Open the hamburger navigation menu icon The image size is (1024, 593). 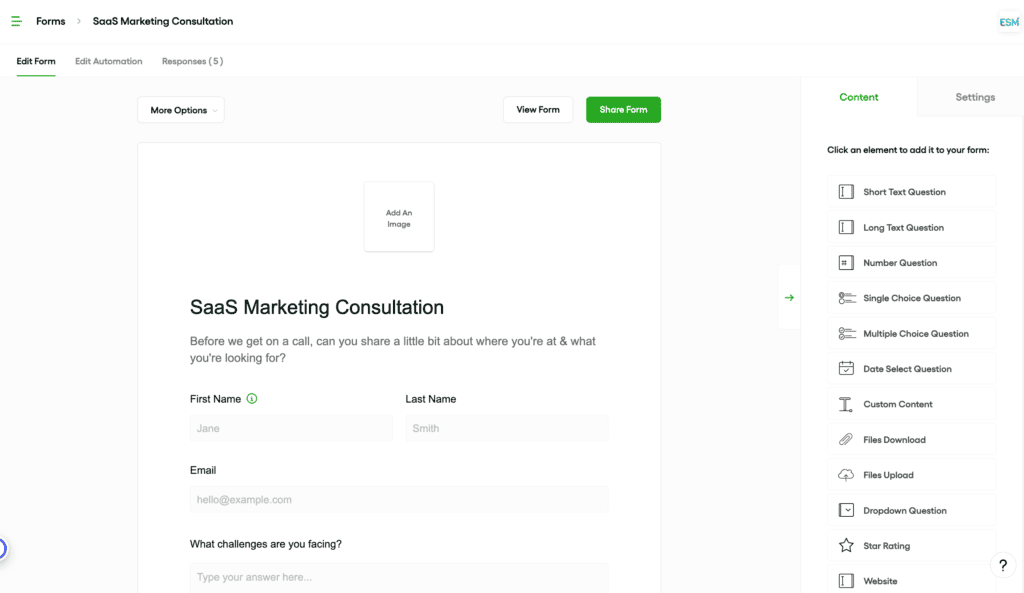16,22
